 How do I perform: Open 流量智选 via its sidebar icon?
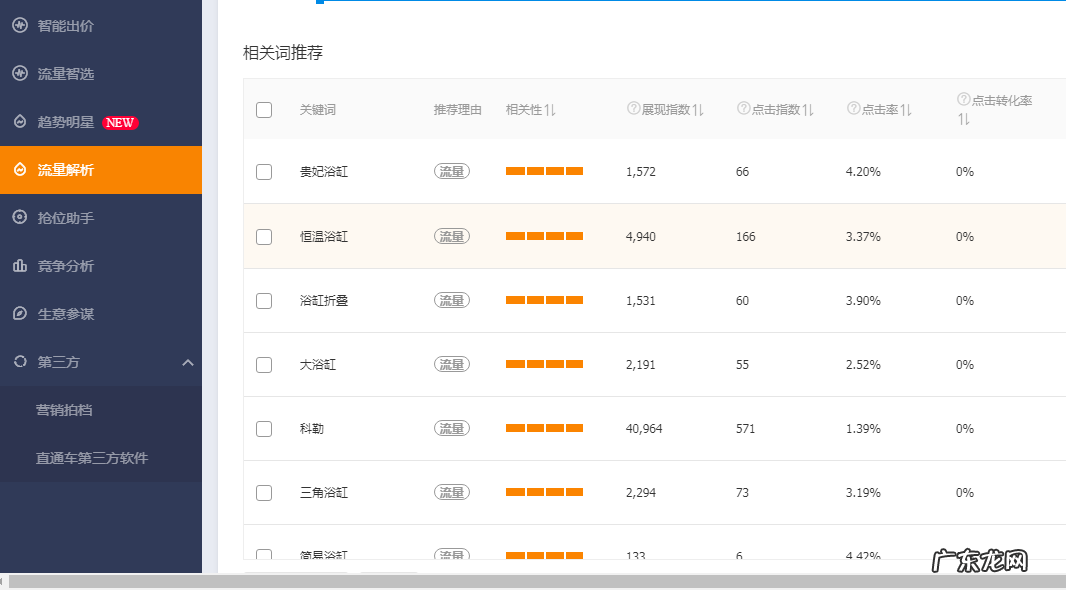click(x=18, y=73)
